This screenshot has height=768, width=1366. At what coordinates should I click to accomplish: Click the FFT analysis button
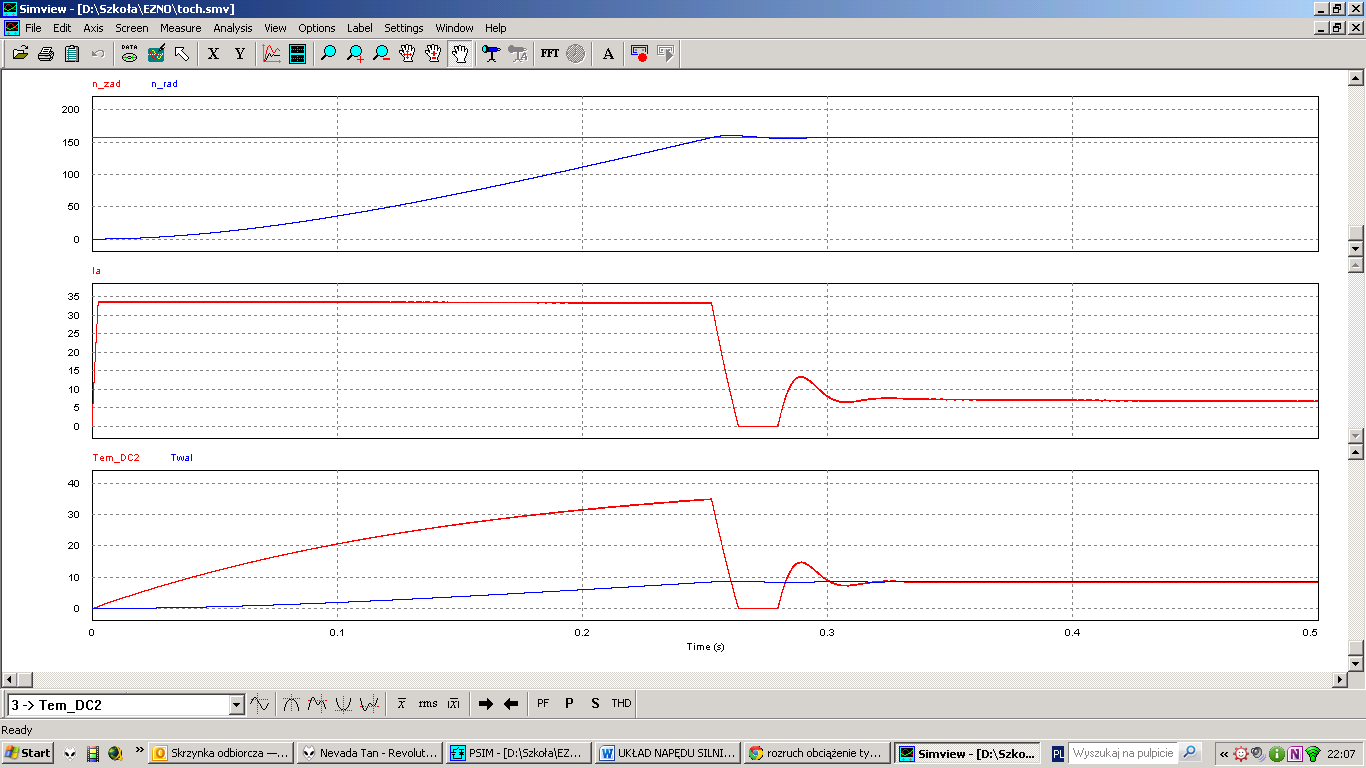(549, 54)
